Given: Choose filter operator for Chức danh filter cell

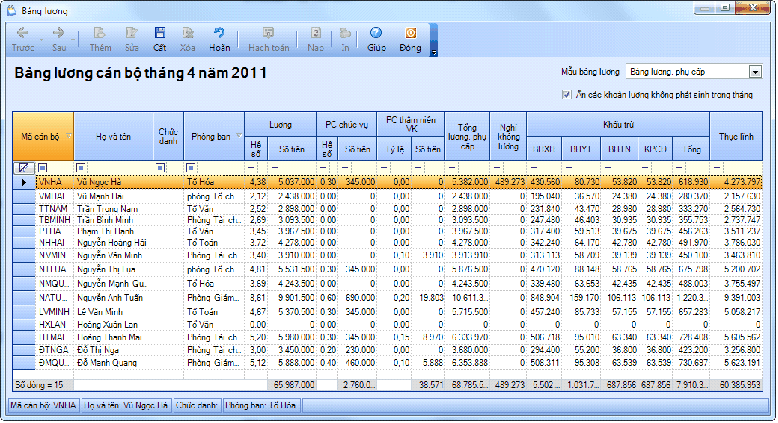Looking at the screenshot, I should [161, 168].
